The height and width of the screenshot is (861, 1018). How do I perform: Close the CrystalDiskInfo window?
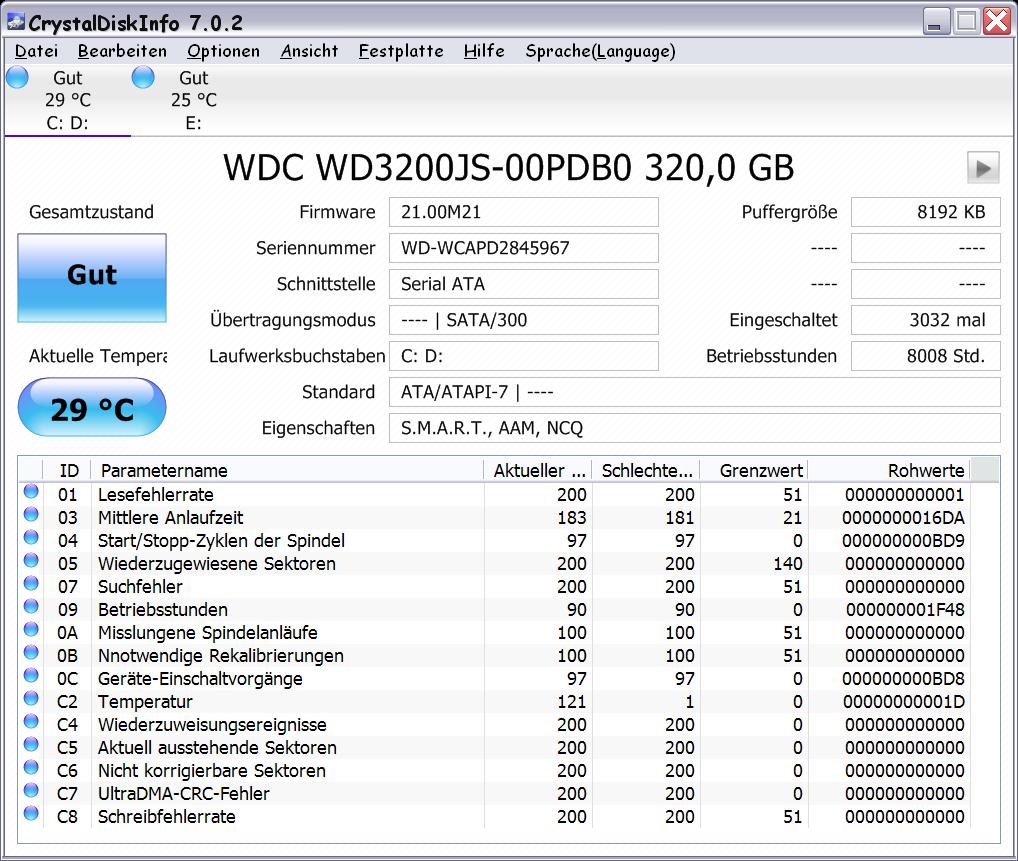point(997,21)
